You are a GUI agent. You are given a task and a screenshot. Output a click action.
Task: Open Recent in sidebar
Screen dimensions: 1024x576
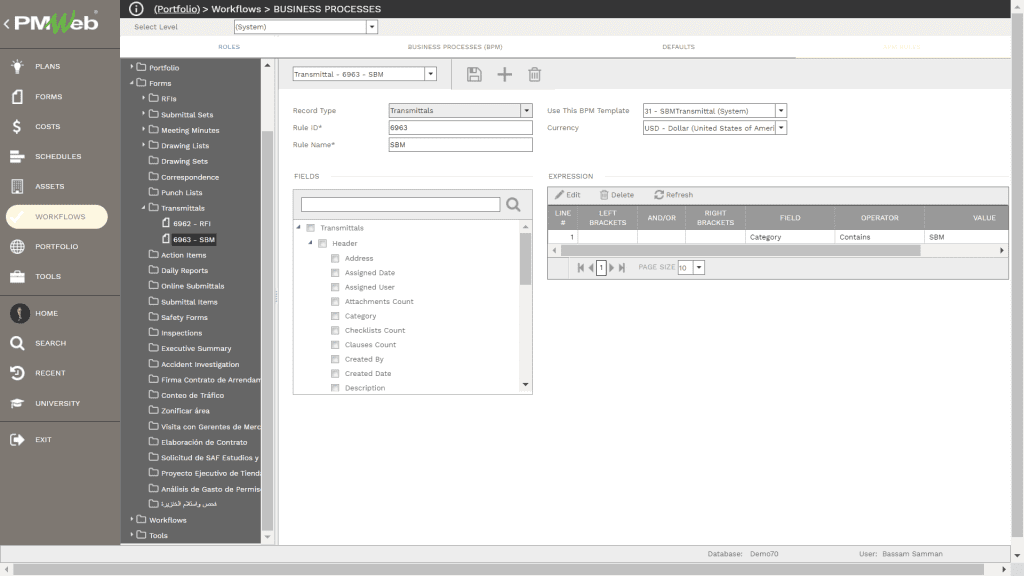(50, 373)
